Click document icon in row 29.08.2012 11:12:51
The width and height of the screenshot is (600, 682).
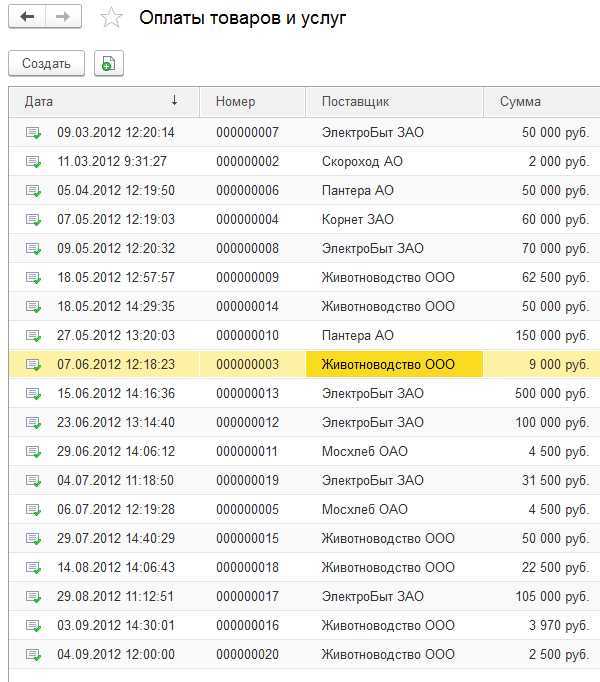[34, 597]
